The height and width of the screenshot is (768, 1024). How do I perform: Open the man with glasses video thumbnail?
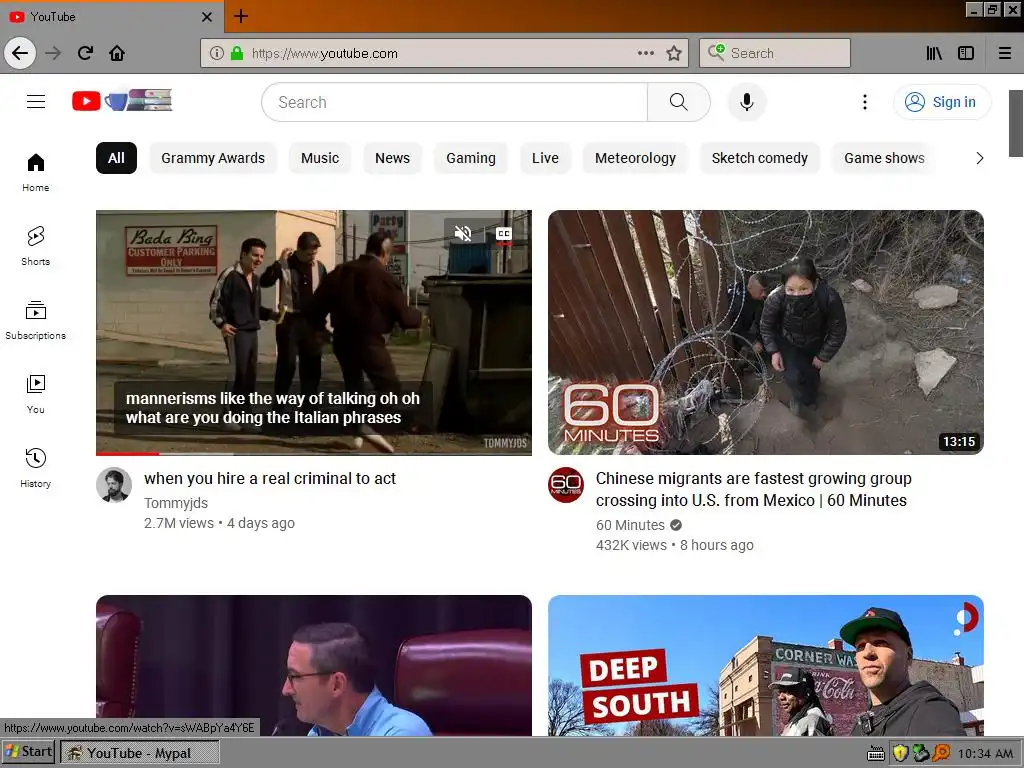(x=313, y=665)
